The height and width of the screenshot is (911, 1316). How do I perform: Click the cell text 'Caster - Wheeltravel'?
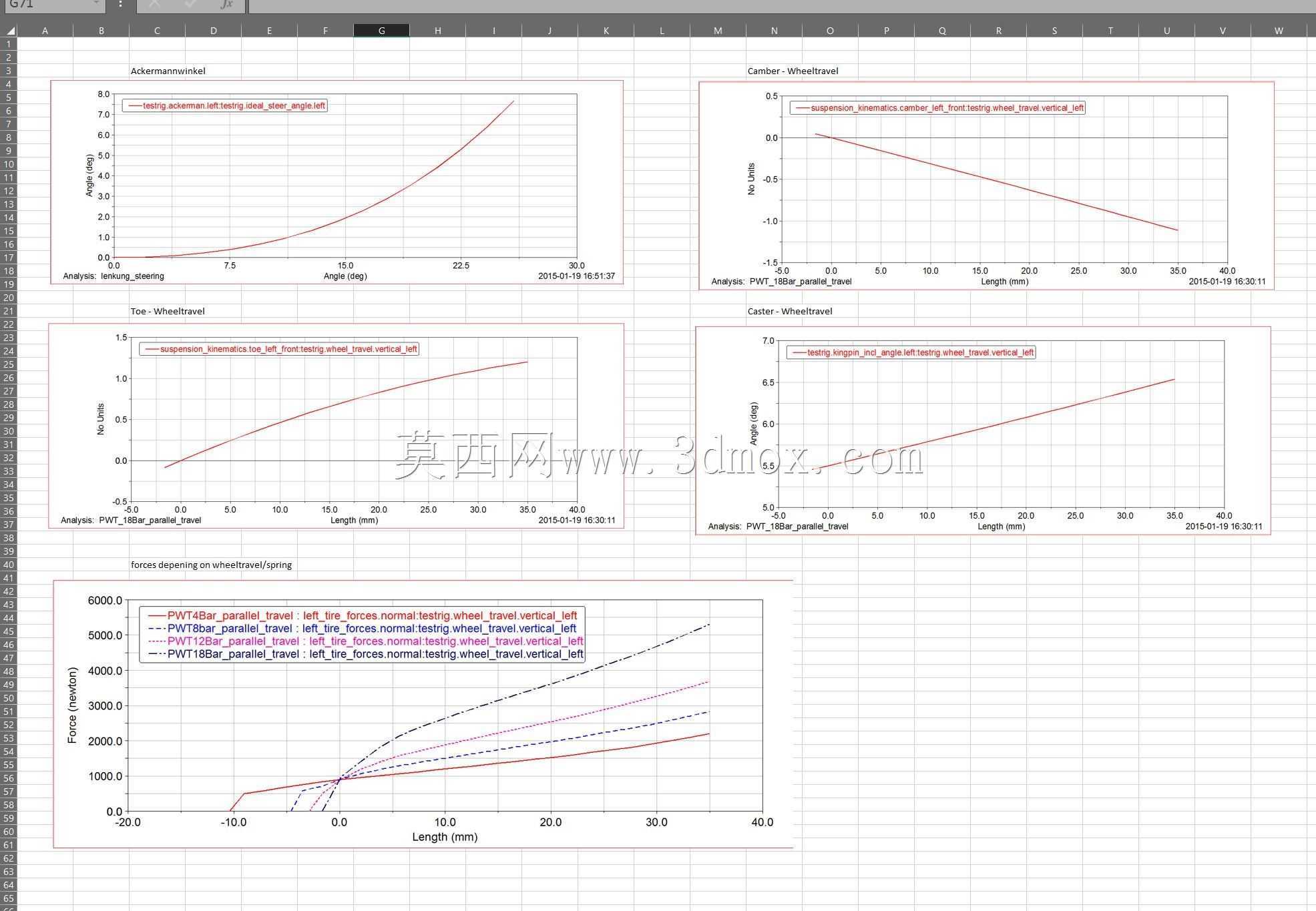tap(790, 311)
